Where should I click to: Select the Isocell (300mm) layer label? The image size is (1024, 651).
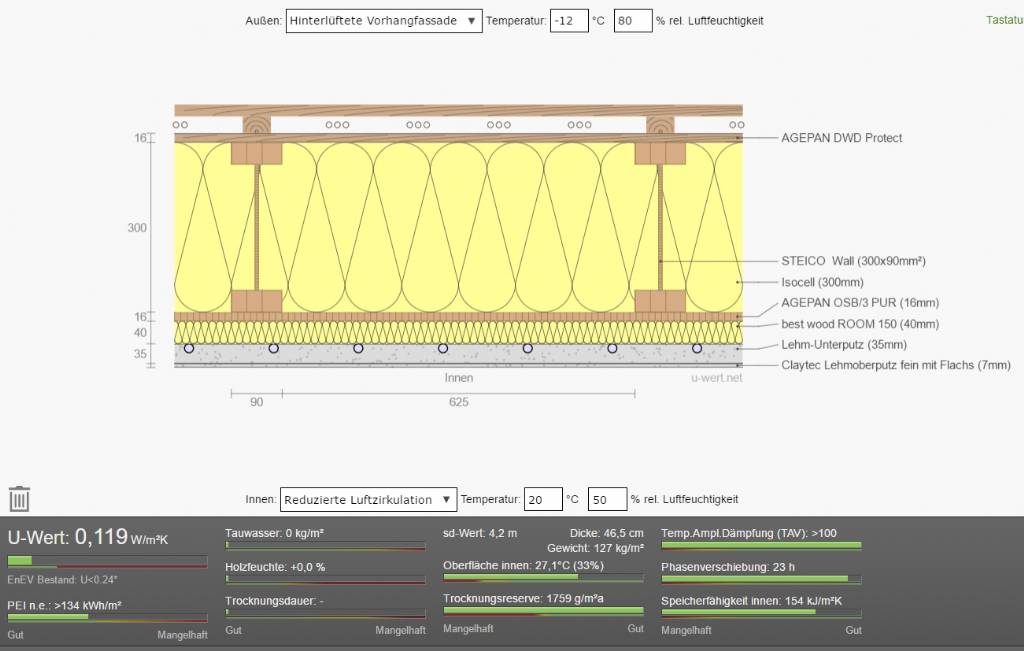point(822,282)
